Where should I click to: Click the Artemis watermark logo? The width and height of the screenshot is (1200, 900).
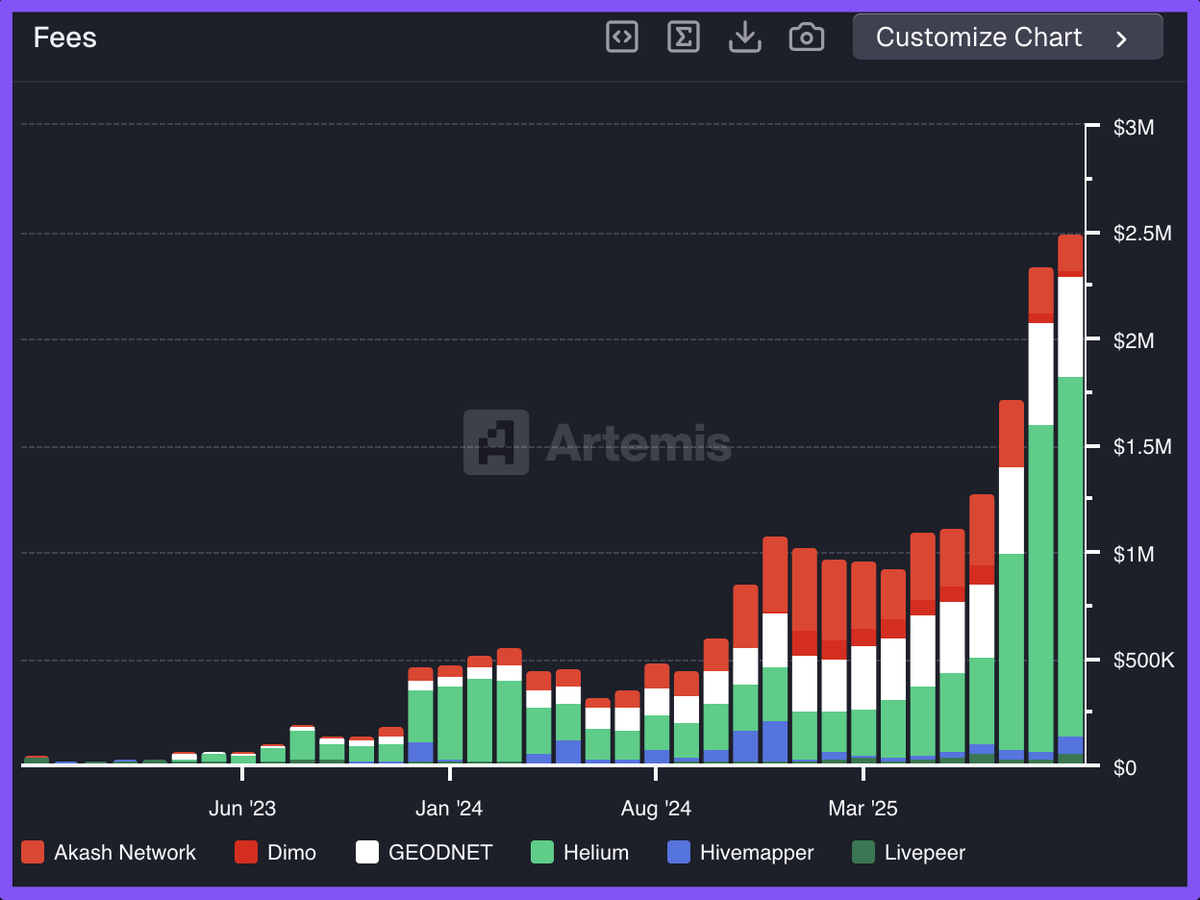click(597, 442)
